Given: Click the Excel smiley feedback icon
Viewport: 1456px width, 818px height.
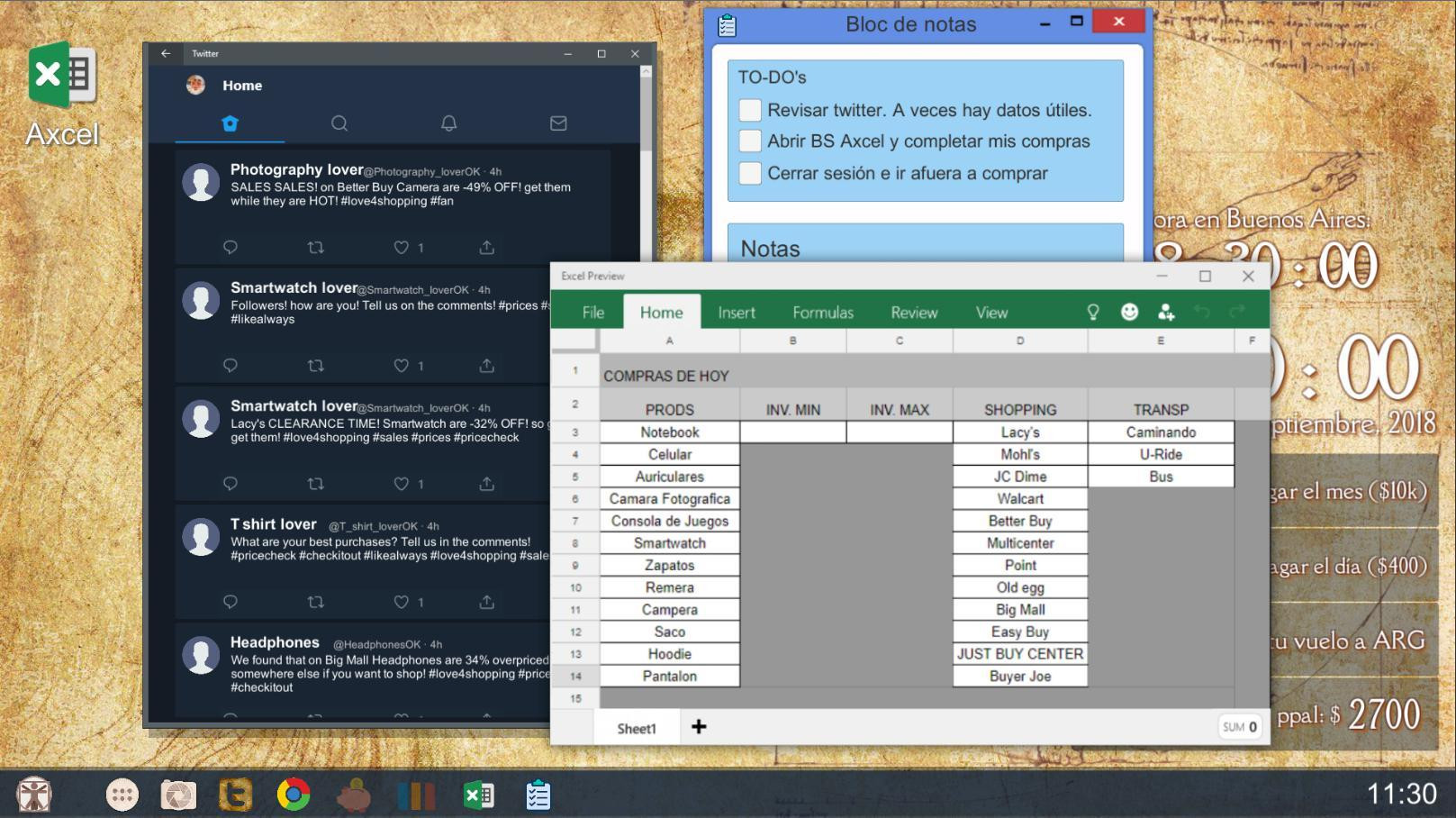Looking at the screenshot, I should coord(1129,312).
